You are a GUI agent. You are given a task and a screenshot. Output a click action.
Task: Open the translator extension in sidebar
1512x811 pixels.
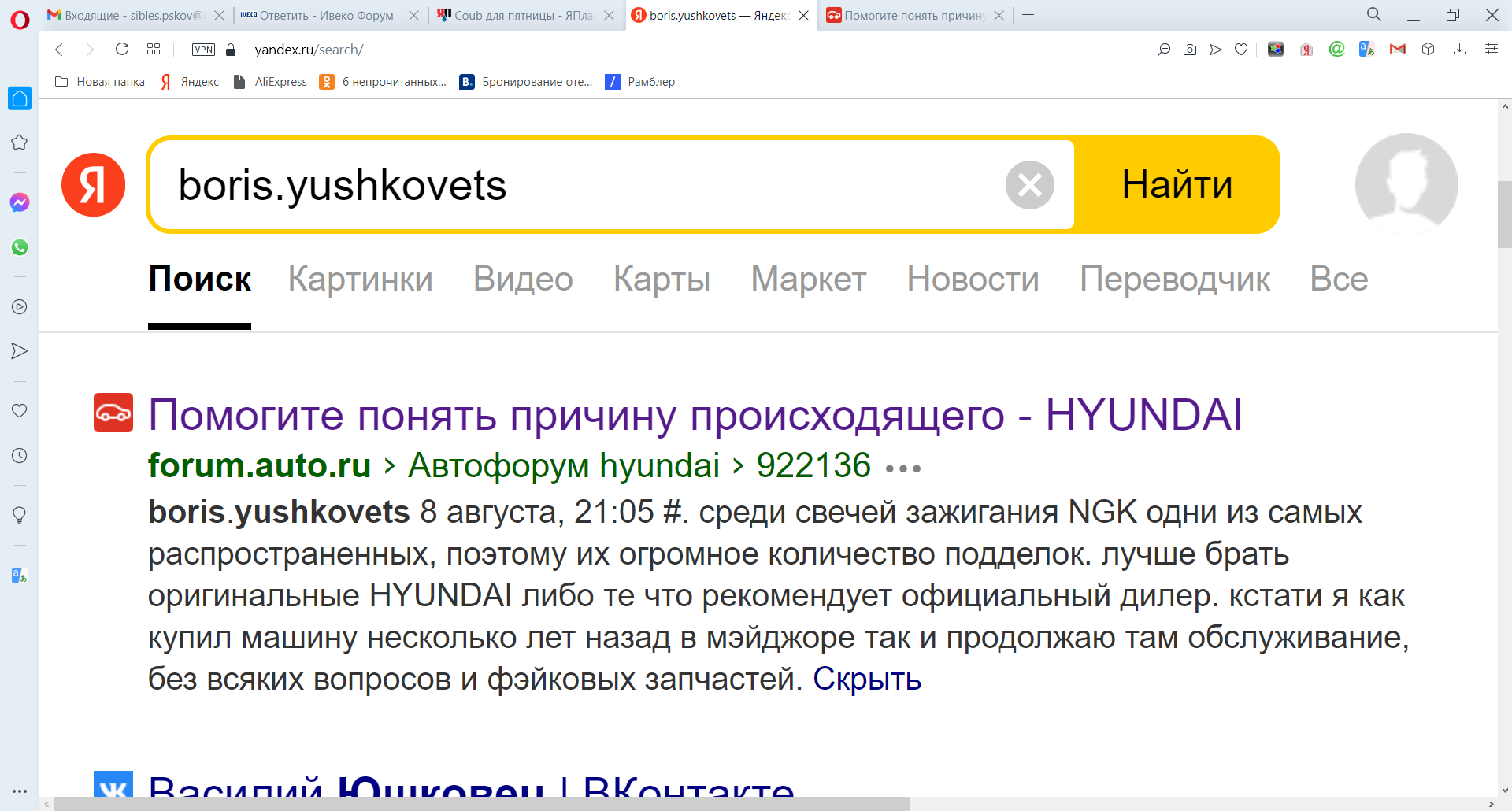[20, 576]
